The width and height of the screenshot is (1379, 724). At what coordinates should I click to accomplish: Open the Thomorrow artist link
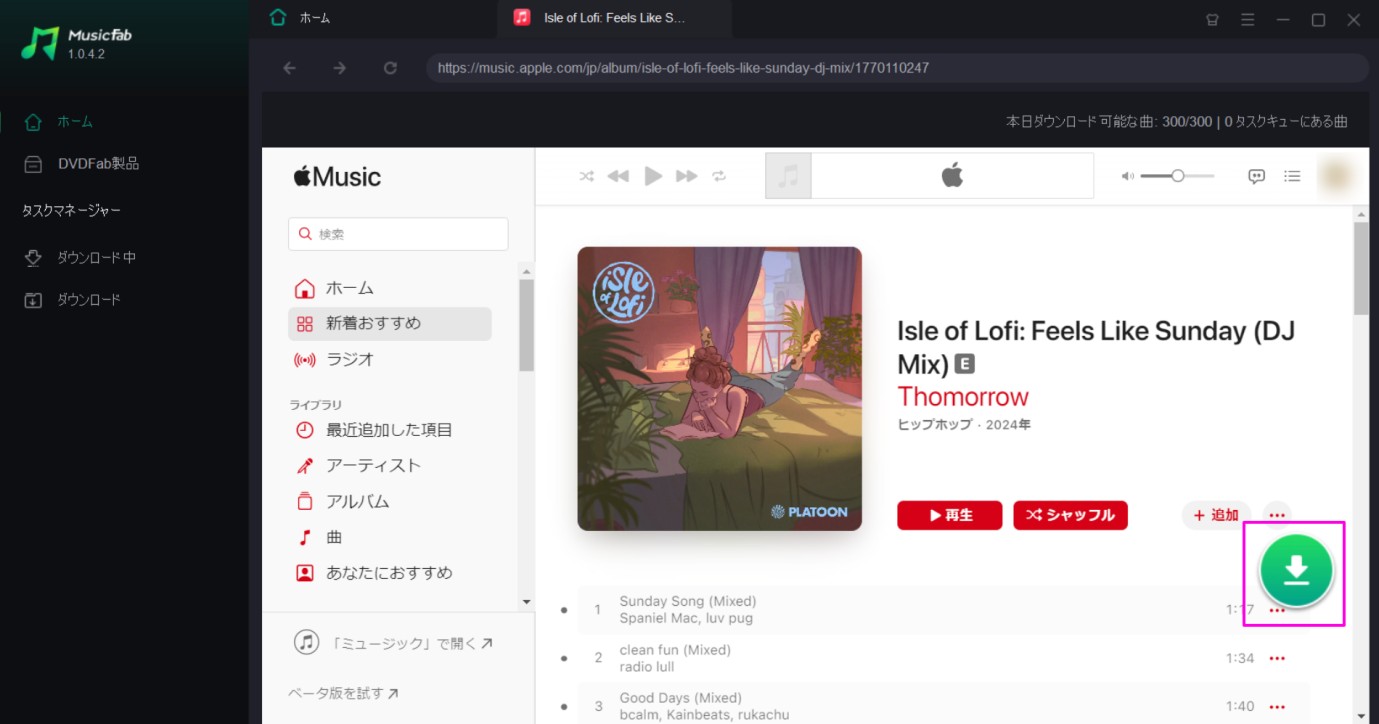pyautogui.click(x=962, y=397)
